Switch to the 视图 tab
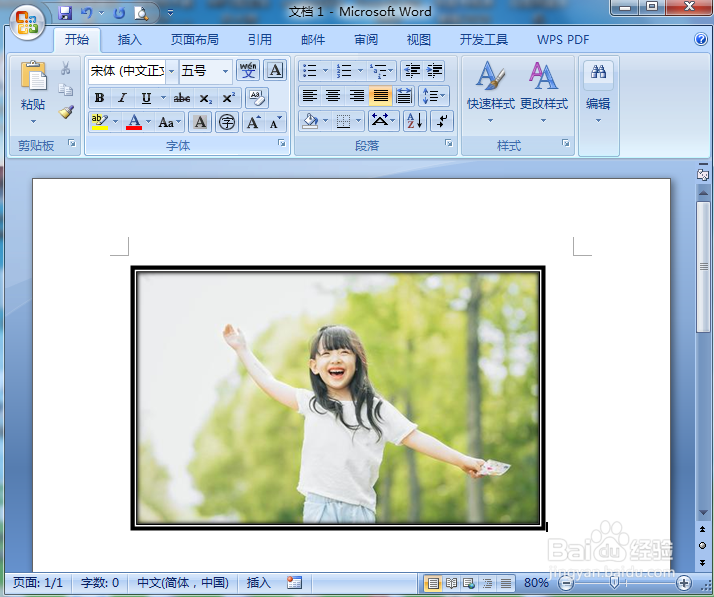714x597 pixels. point(418,40)
